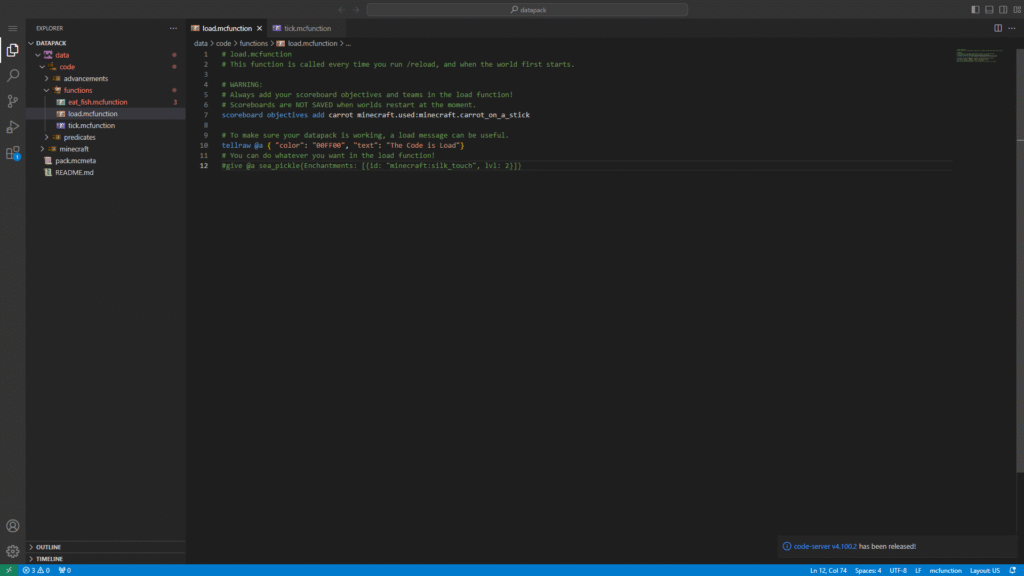Split the editor to the right
Screen dimensions: 1024x576
[998, 28]
